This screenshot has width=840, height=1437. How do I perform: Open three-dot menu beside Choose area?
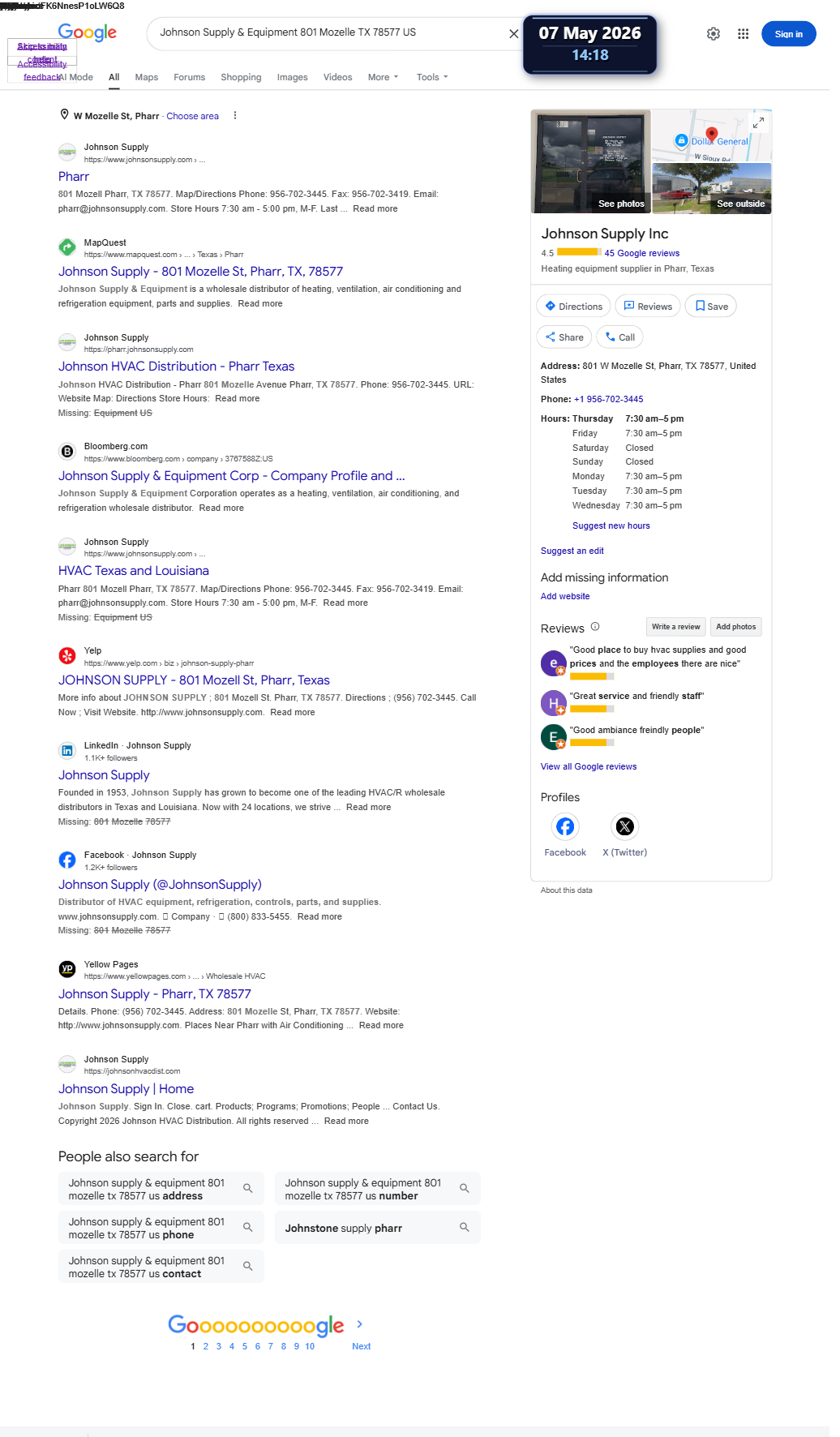pyautogui.click(x=235, y=116)
